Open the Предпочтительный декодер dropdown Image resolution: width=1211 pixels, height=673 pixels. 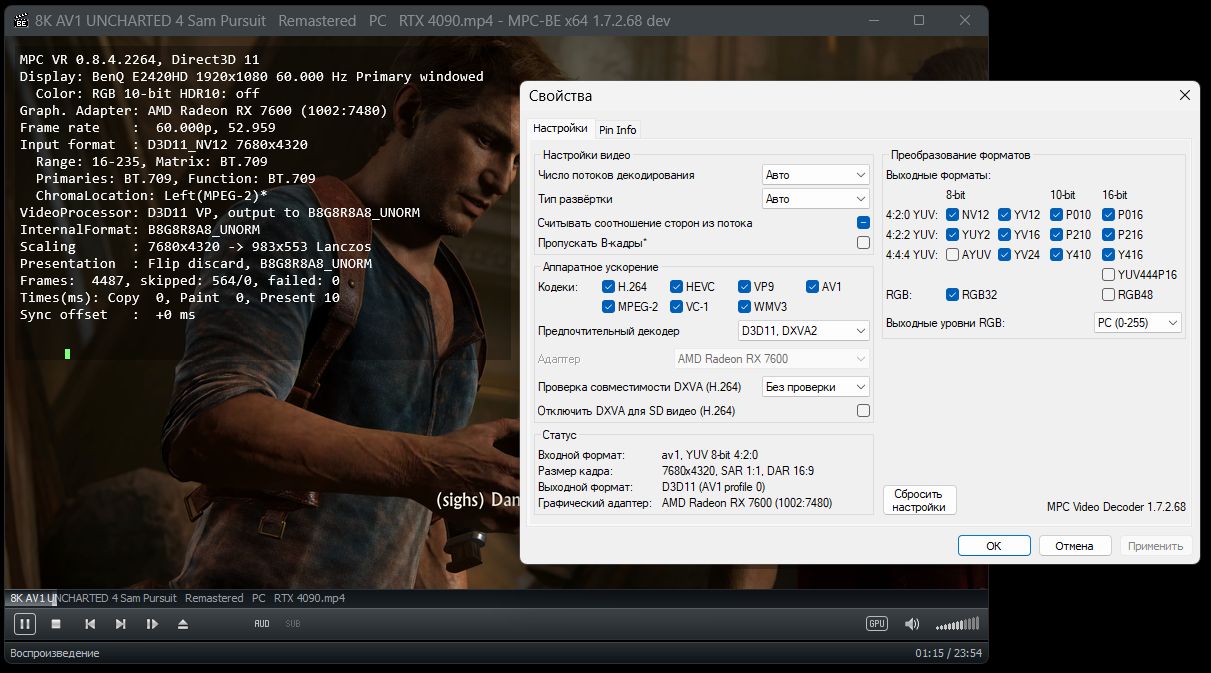pyautogui.click(x=803, y=331)
